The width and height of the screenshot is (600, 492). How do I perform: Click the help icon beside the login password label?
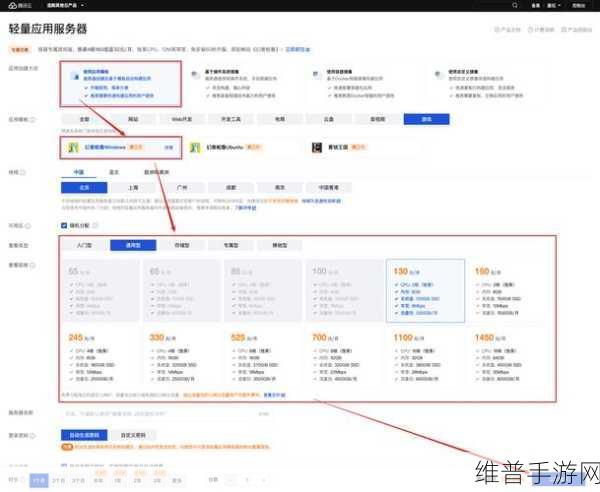tap(33, 435)
